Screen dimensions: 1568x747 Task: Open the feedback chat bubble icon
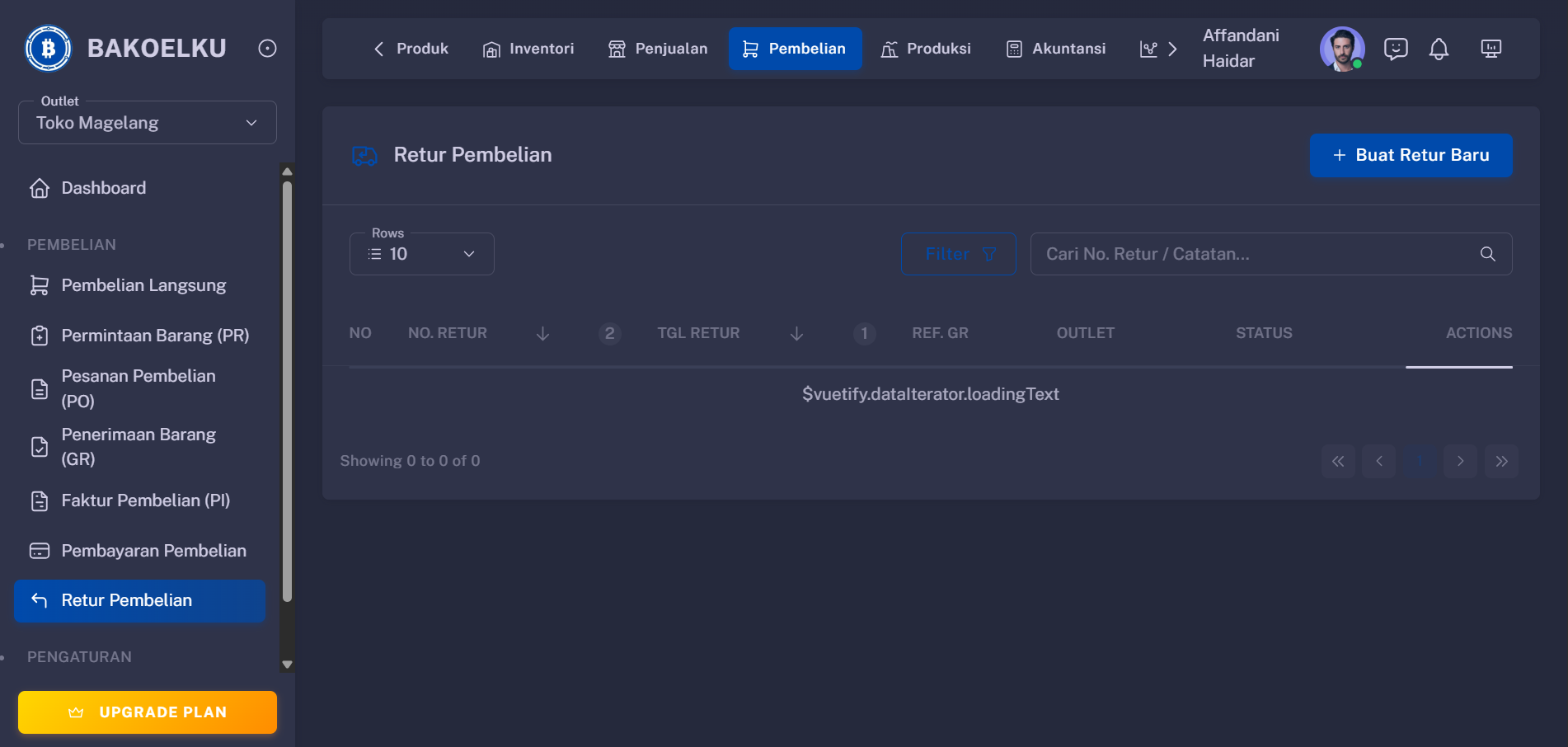coord(1397,49)
